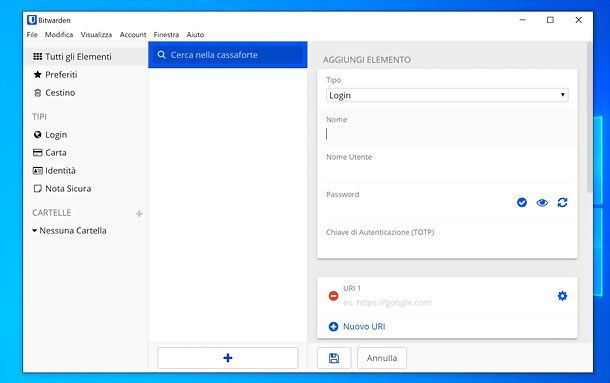Click the CARTELLE section label
The image size is (610, 383).
tap(51, 213)
